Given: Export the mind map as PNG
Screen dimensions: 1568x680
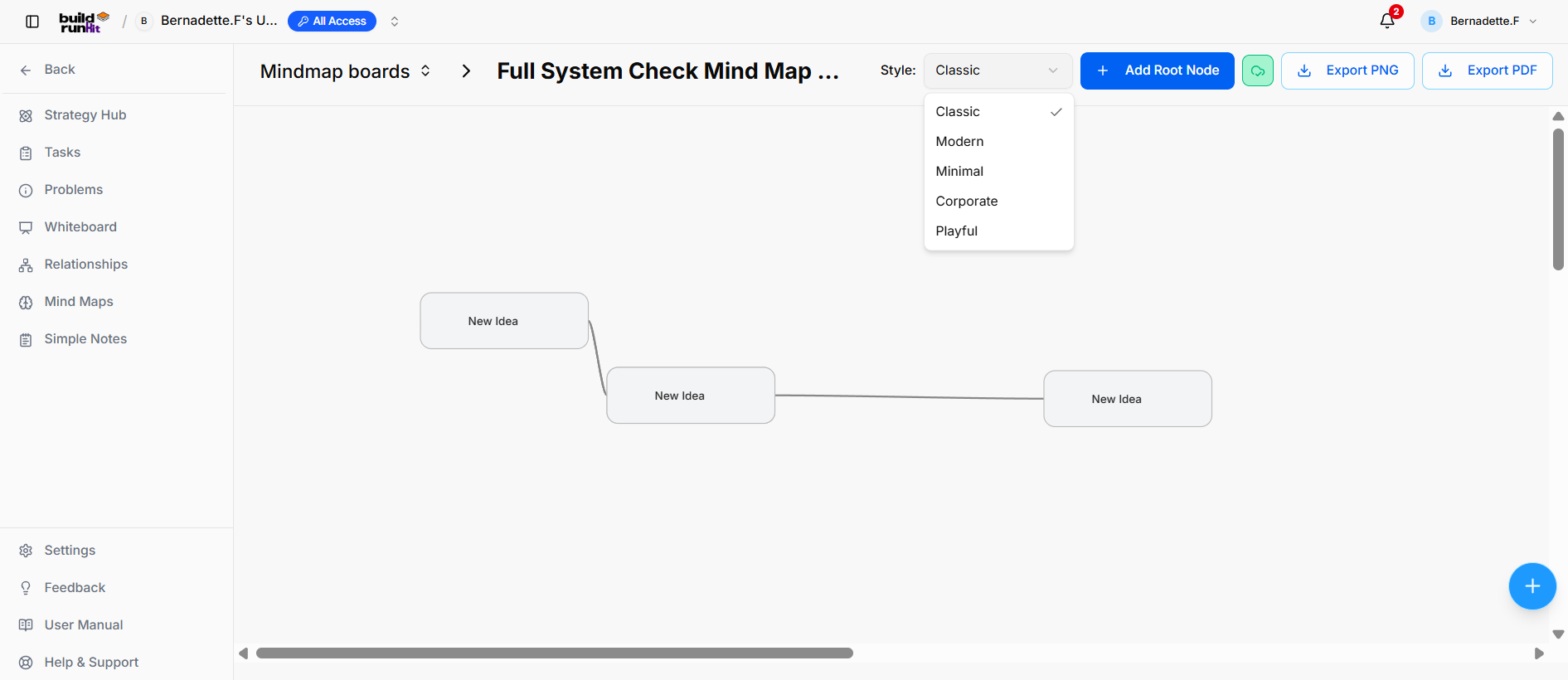Looking at the screenshot, I should point(1347,70).
